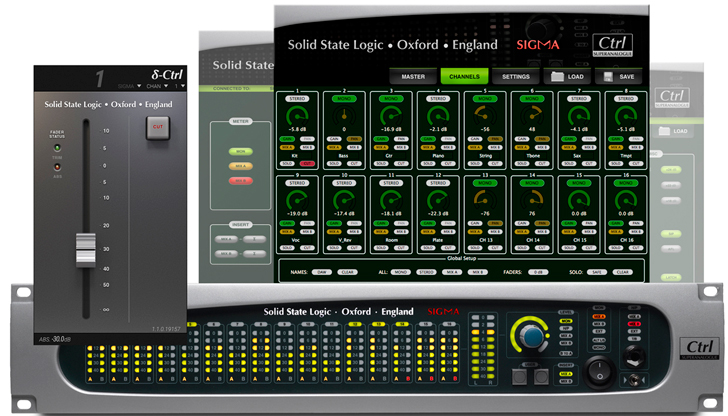This screenshot has width=728, height=416.
Task: Toggle MIX B on String channel
Action: [x=495, y=147]
